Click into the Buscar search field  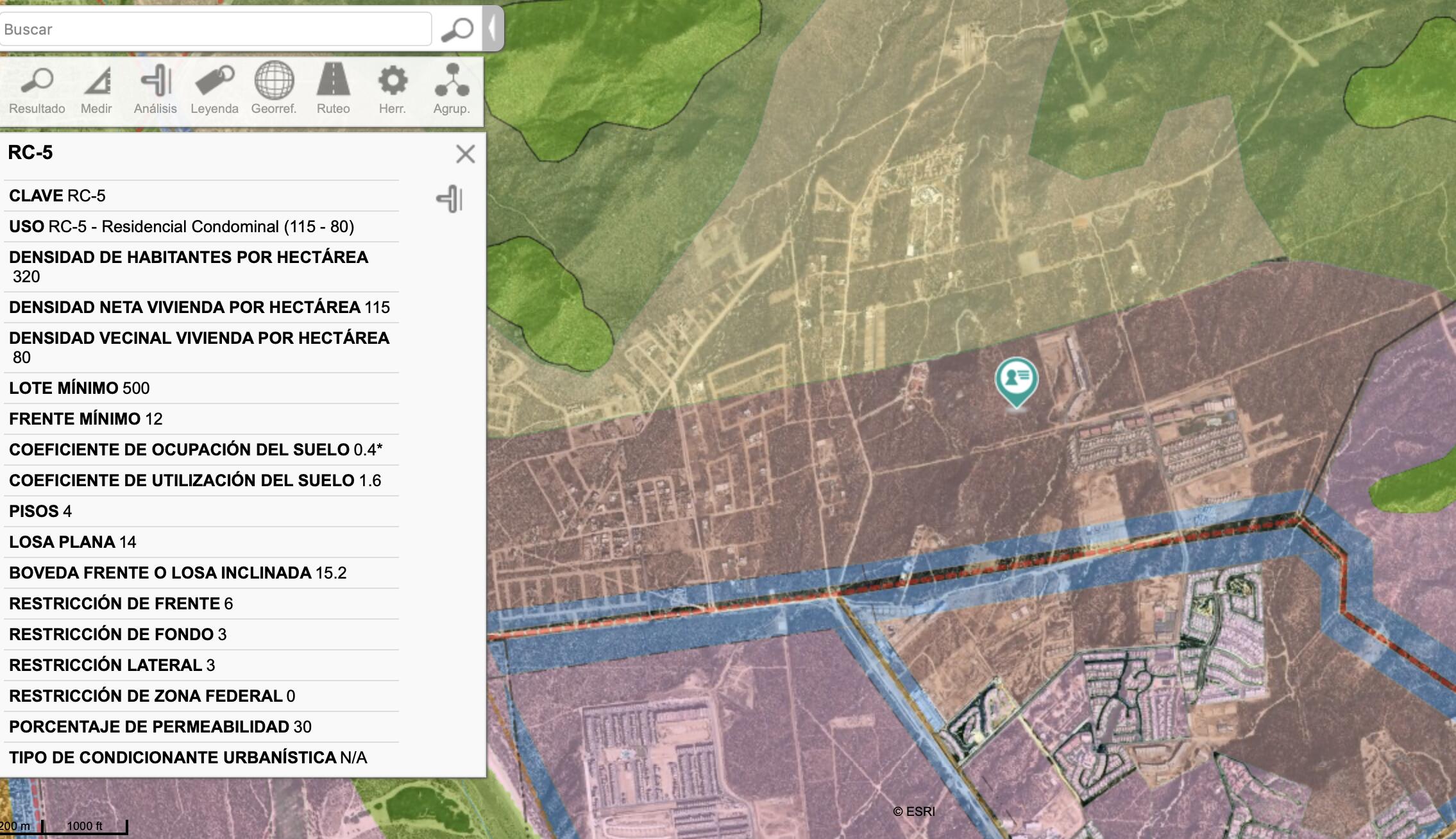(x=216, y=29)
